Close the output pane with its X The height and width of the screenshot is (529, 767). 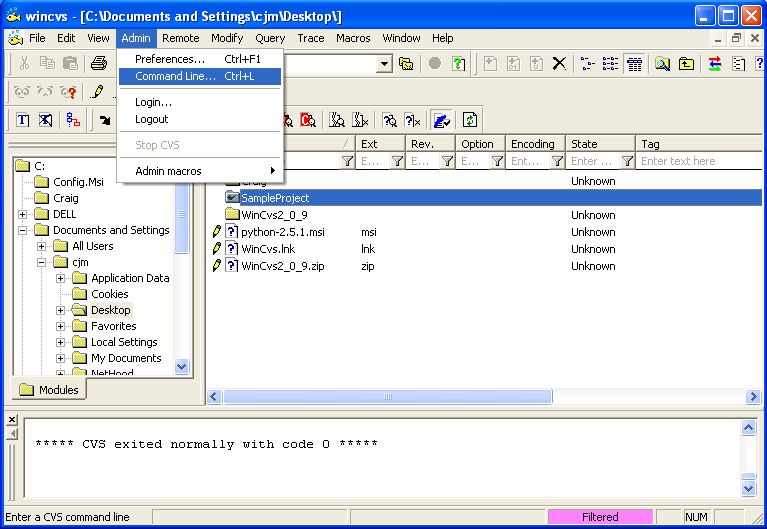coord(12,419)
